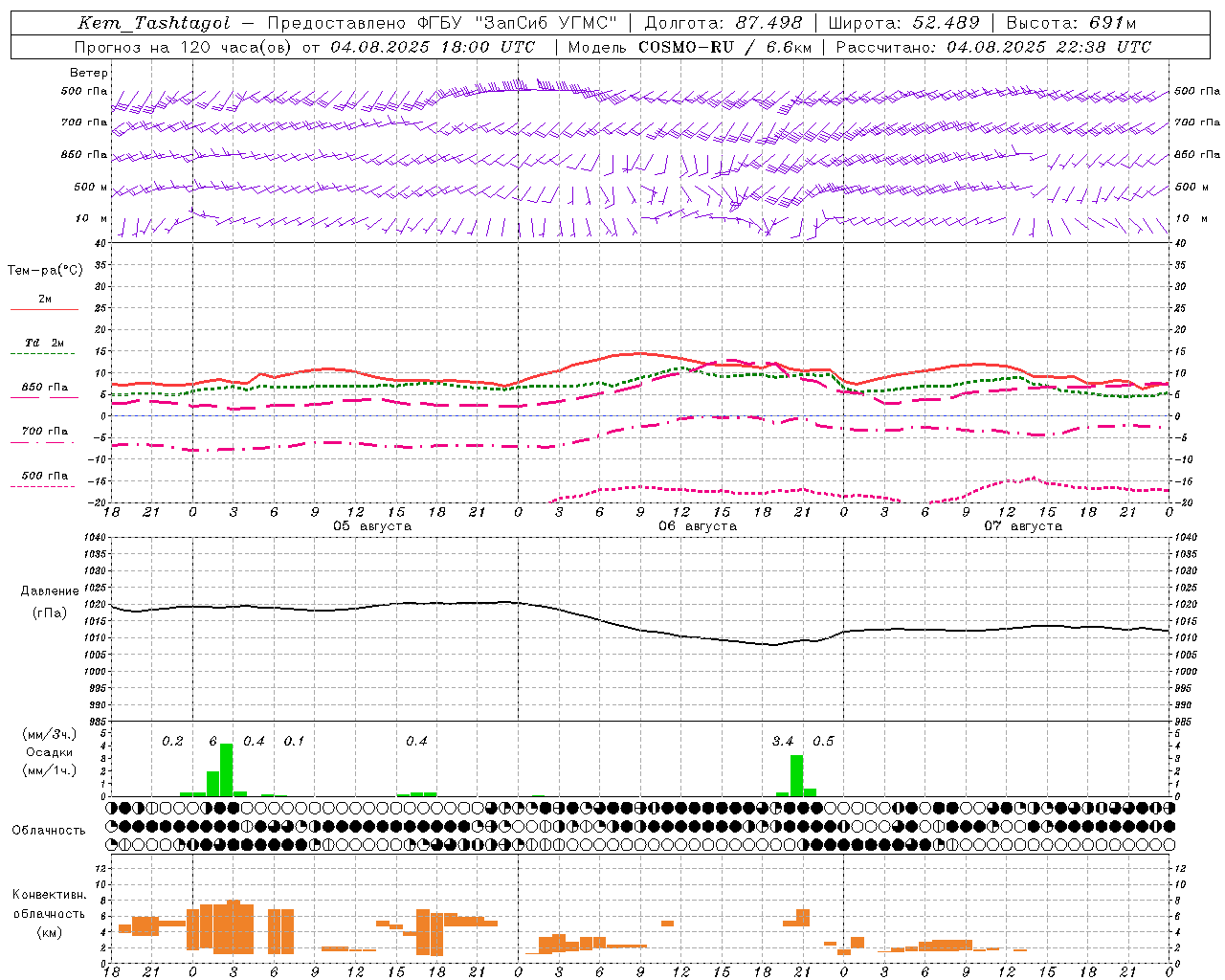
Task: Click the tallest green precipitation bar
Action: 227,769
